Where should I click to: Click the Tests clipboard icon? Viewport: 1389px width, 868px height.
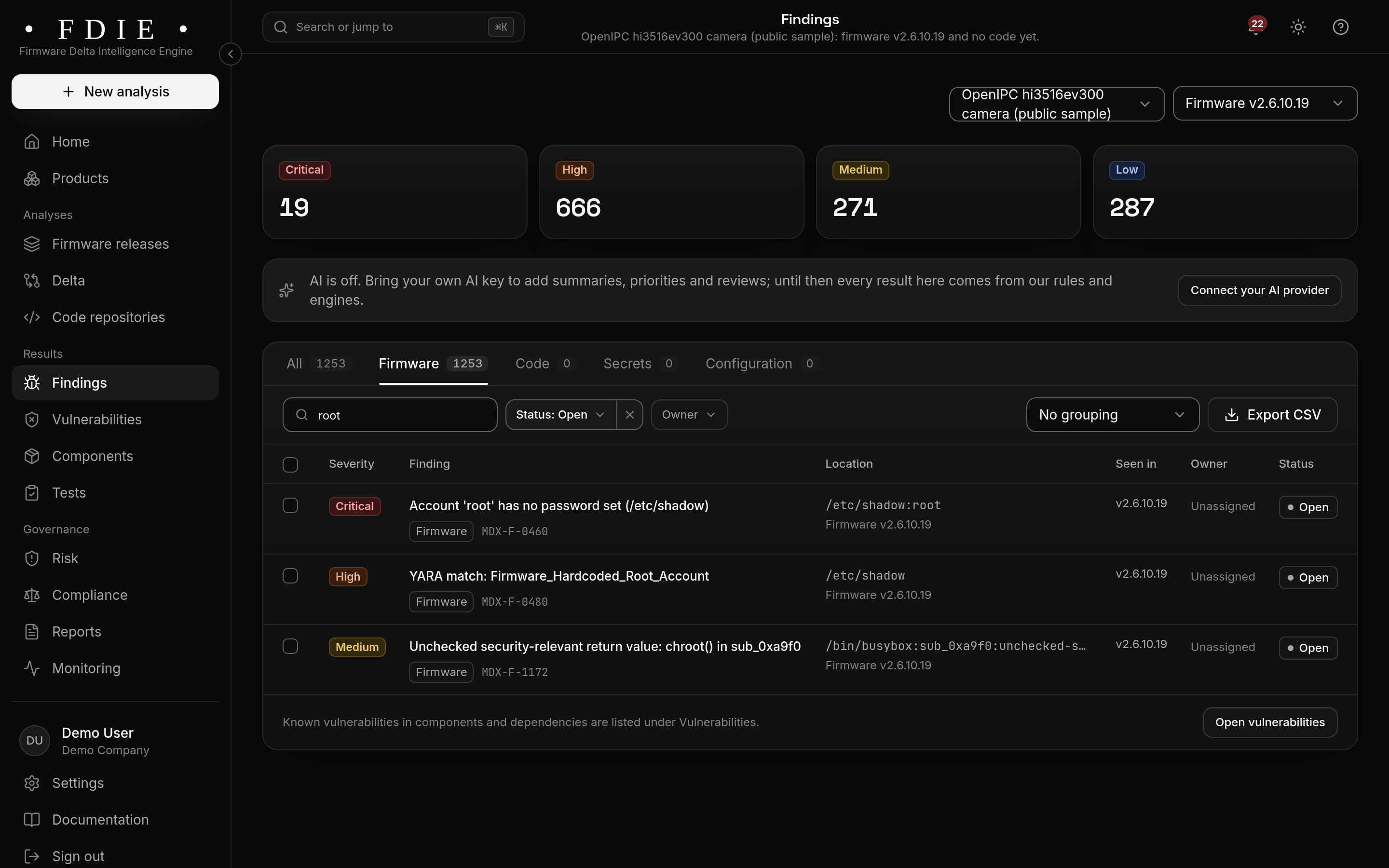coord(32,493)
